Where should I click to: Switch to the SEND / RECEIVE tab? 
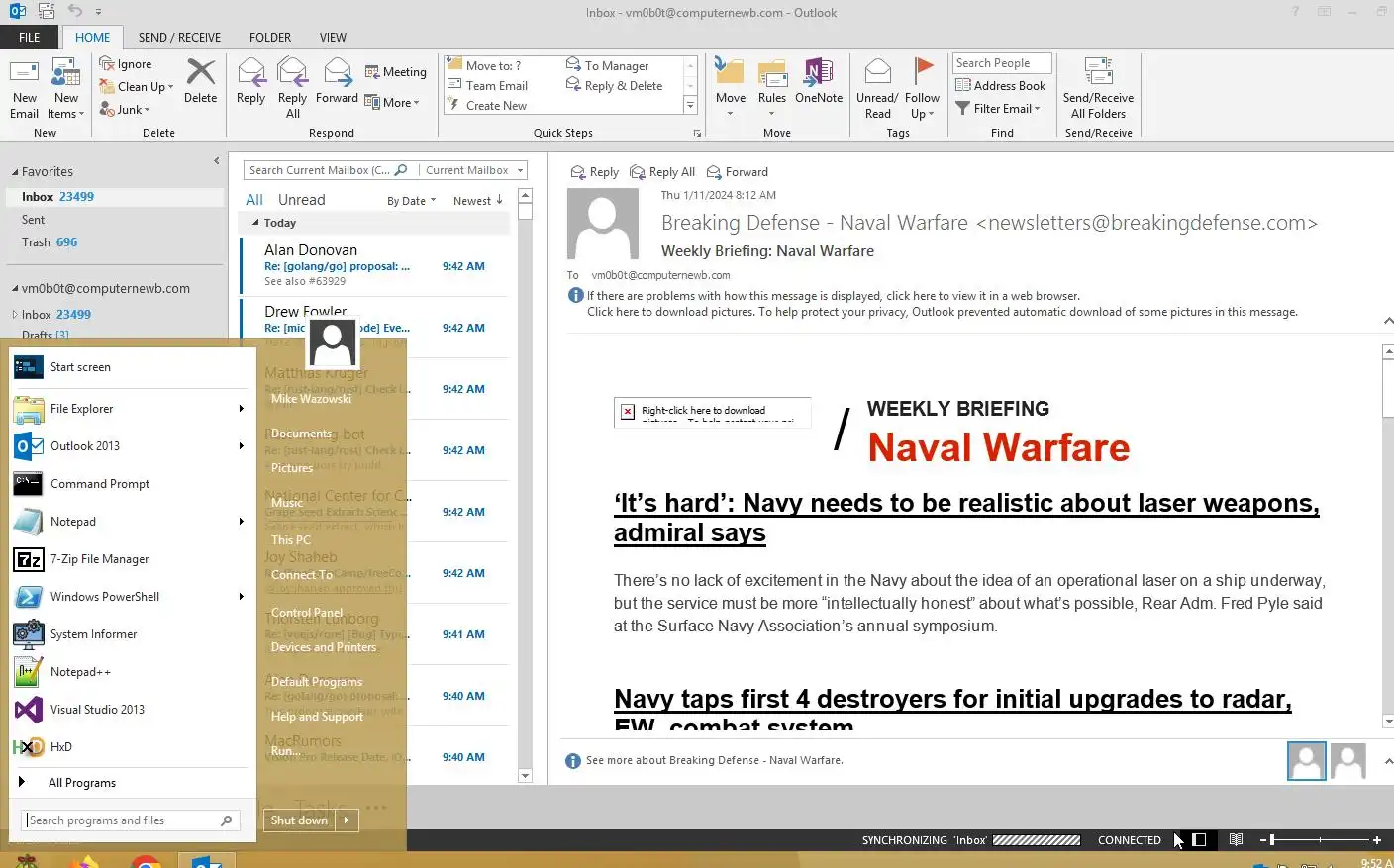tap(179, 38)
